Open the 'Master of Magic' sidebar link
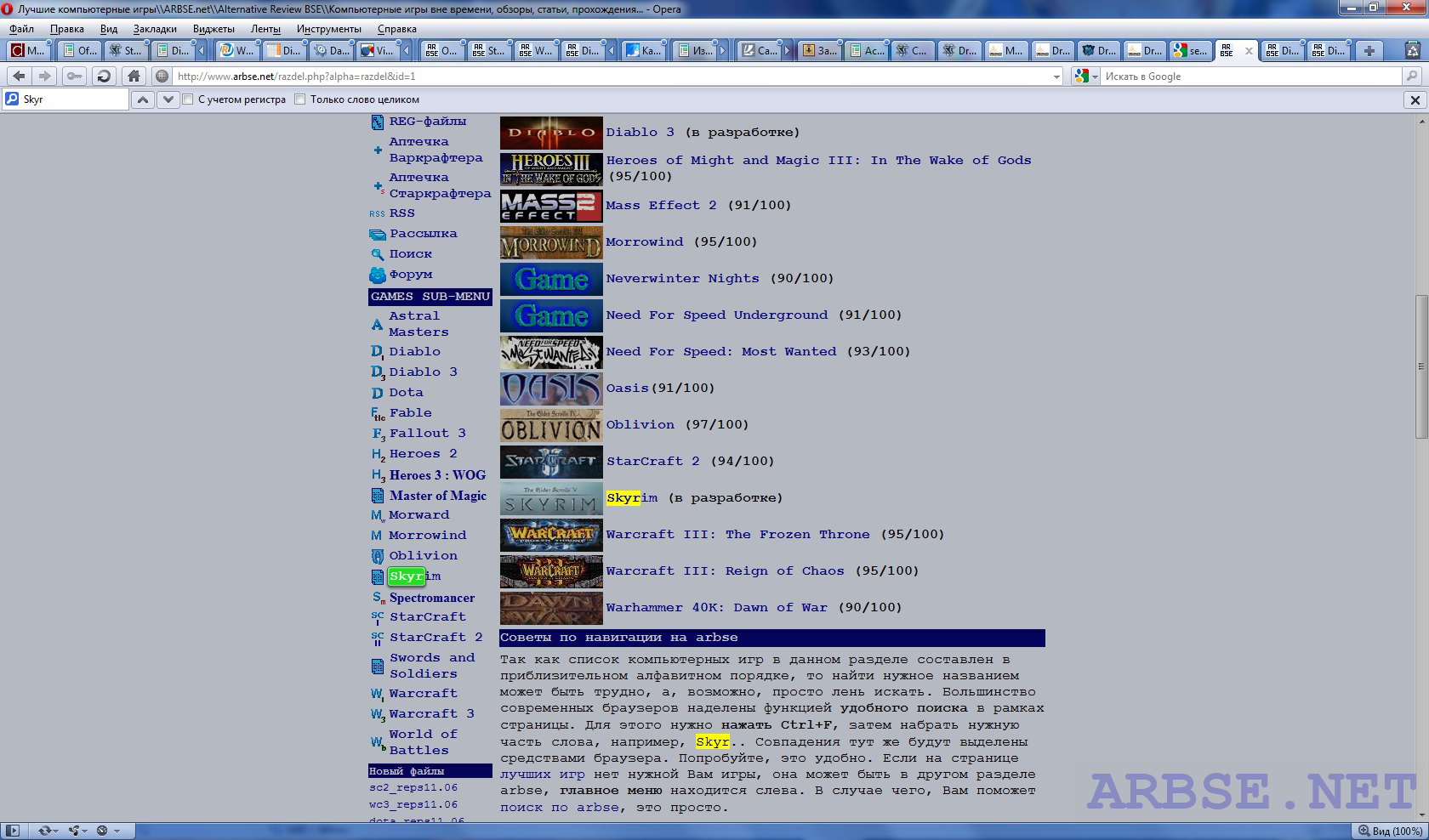Viewport: 1429px width, 840px height. [438, 496]
